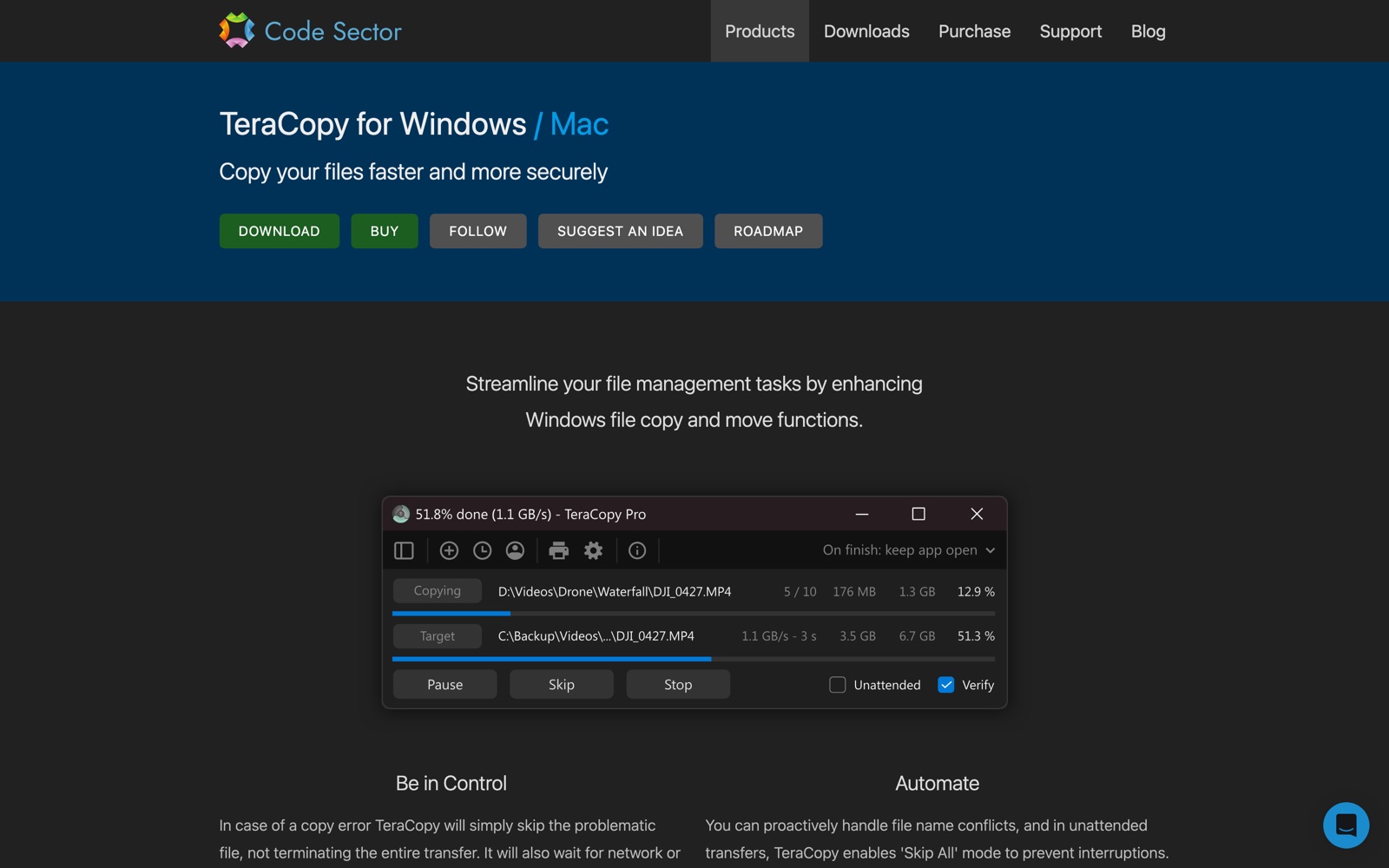Click the green DOWNLOAD button
The image size is (1389, 868).
coord(280,231)
